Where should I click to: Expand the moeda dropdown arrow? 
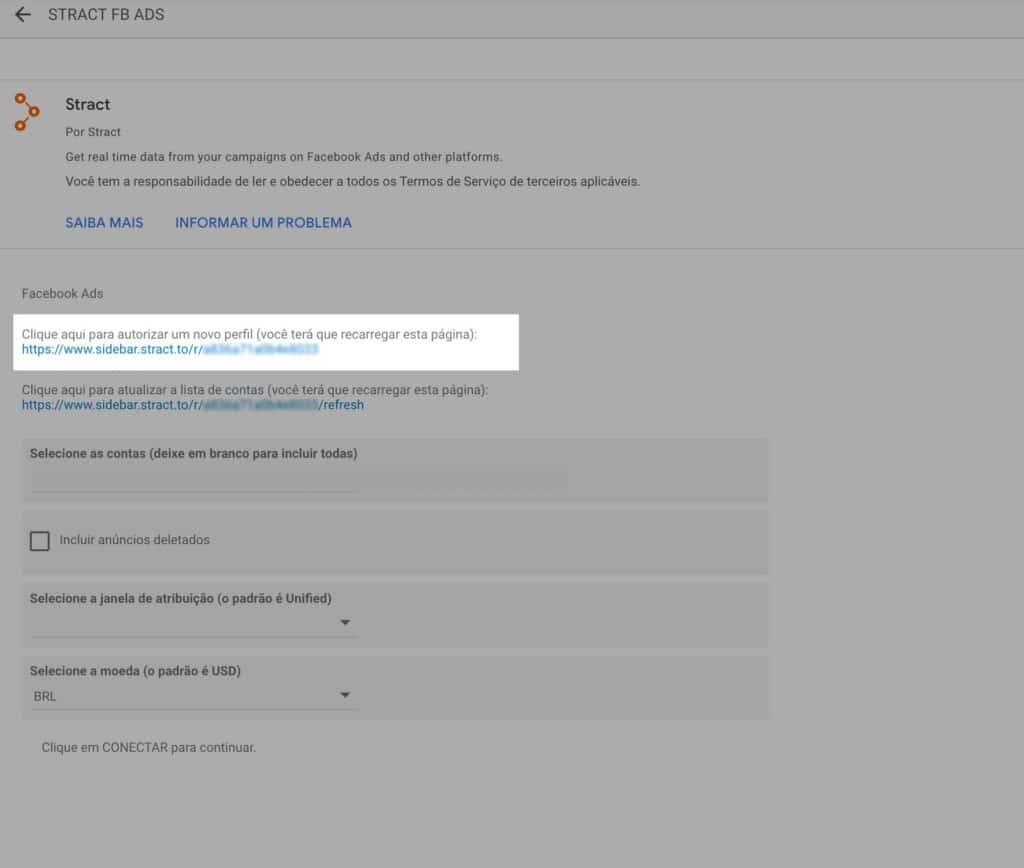tap(345, 696)
